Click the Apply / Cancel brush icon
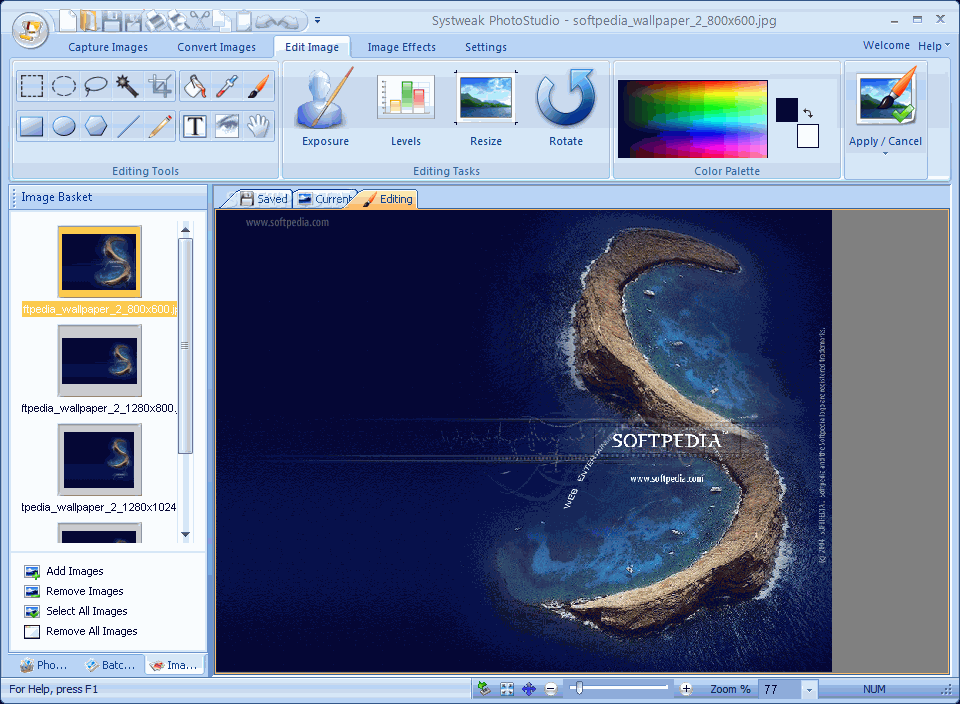The image size is (960, 704). click(x=885, y=98)
